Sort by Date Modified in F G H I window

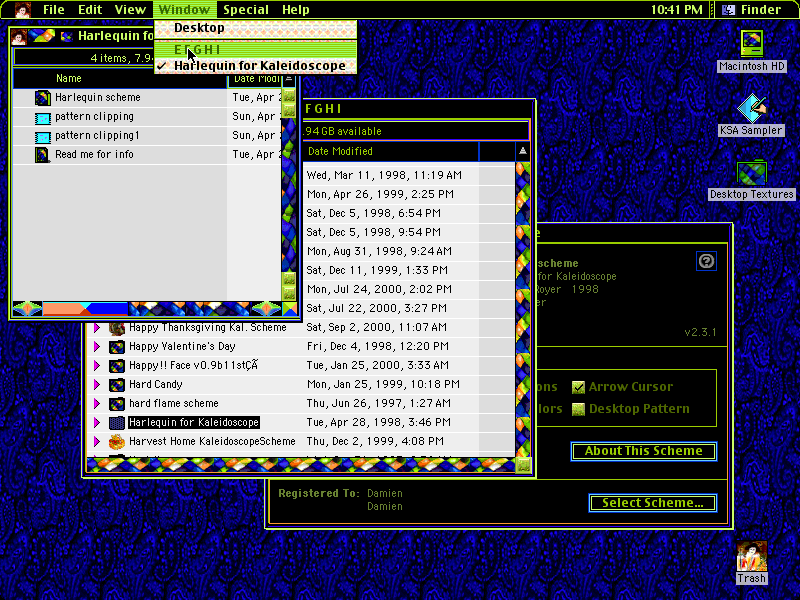(391, 152)
